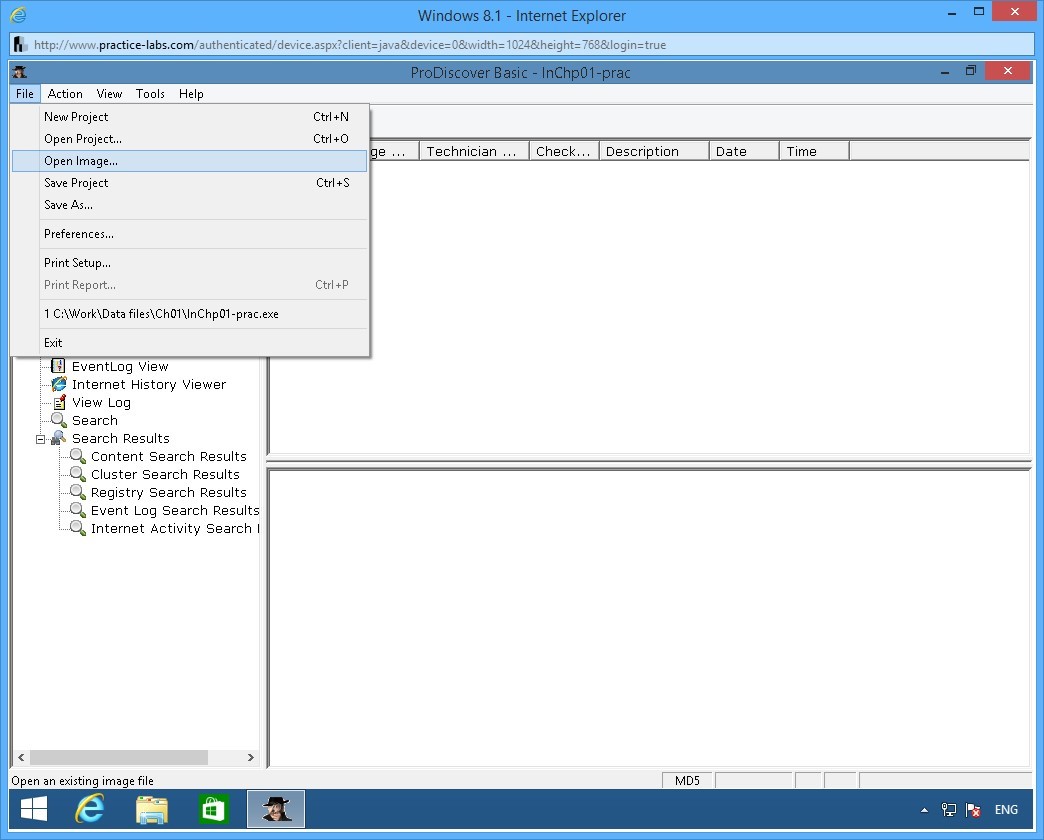
Task: Select View Log in the tree
Action: pos(101,402)
